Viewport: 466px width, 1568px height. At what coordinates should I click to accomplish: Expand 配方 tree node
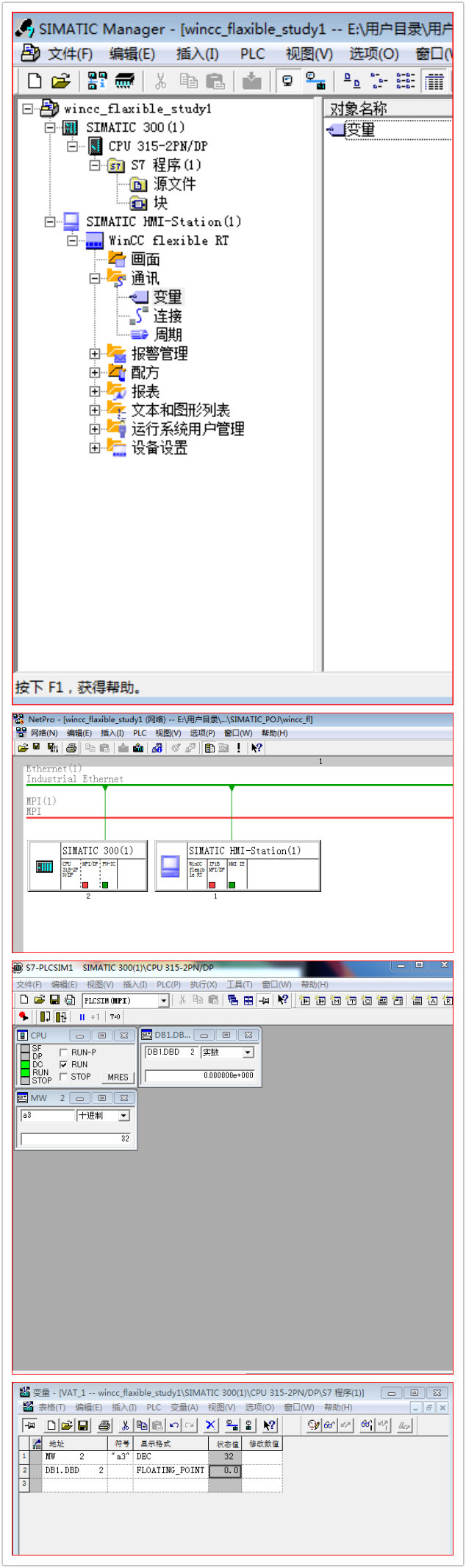95,372
